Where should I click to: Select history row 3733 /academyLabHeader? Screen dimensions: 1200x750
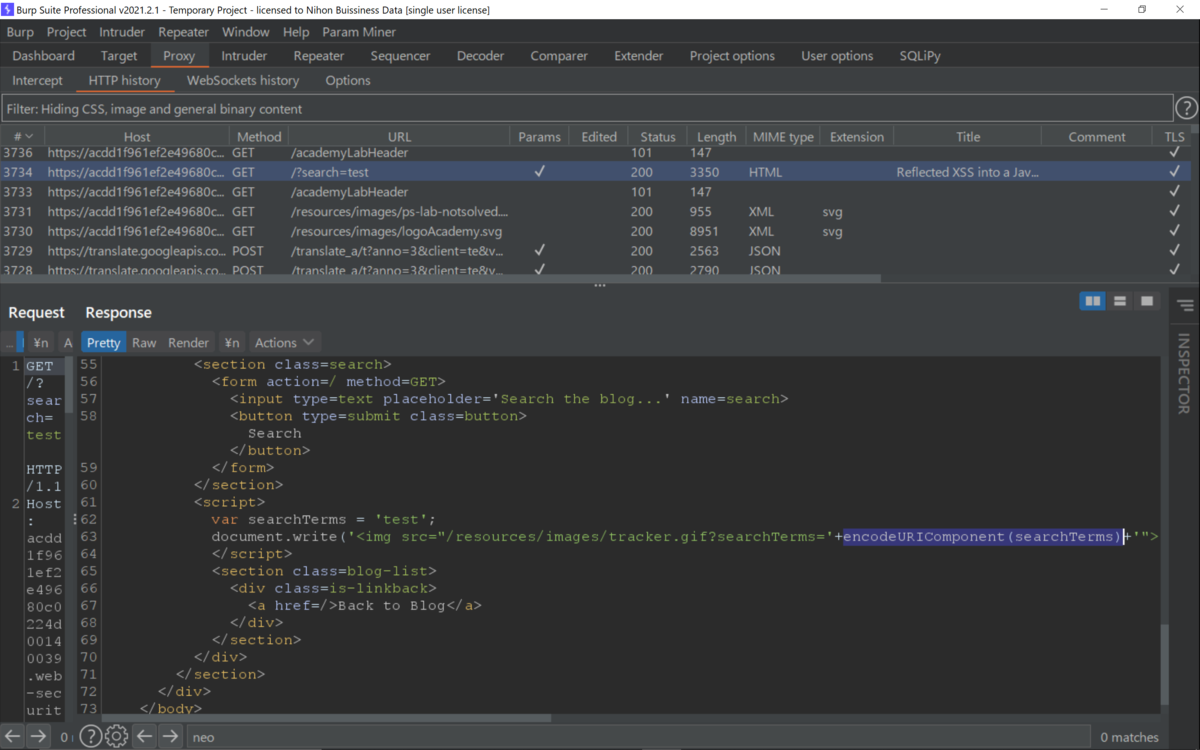coord(595,192)
